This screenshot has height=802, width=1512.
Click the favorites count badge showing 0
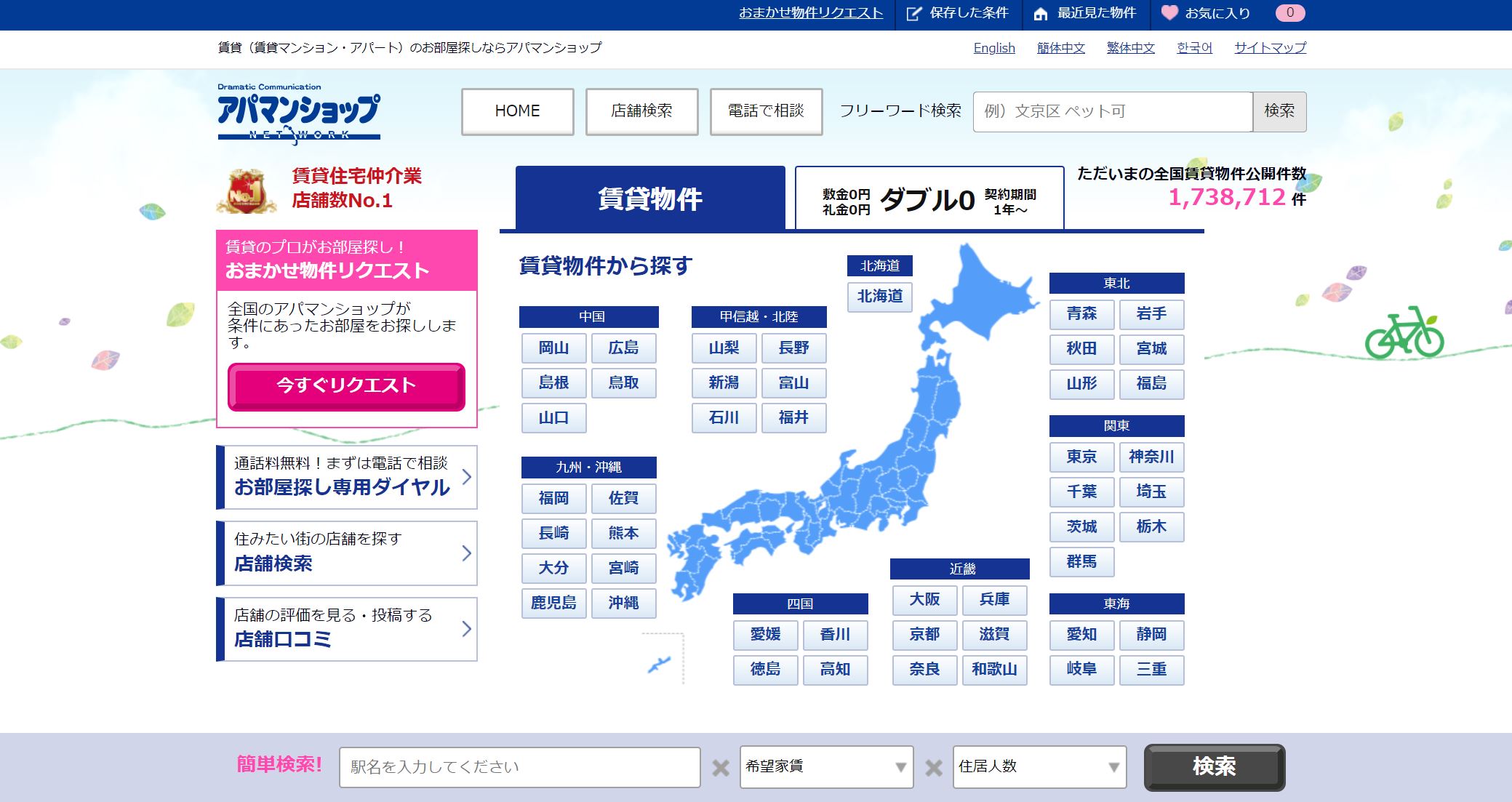click(1290, 12)
